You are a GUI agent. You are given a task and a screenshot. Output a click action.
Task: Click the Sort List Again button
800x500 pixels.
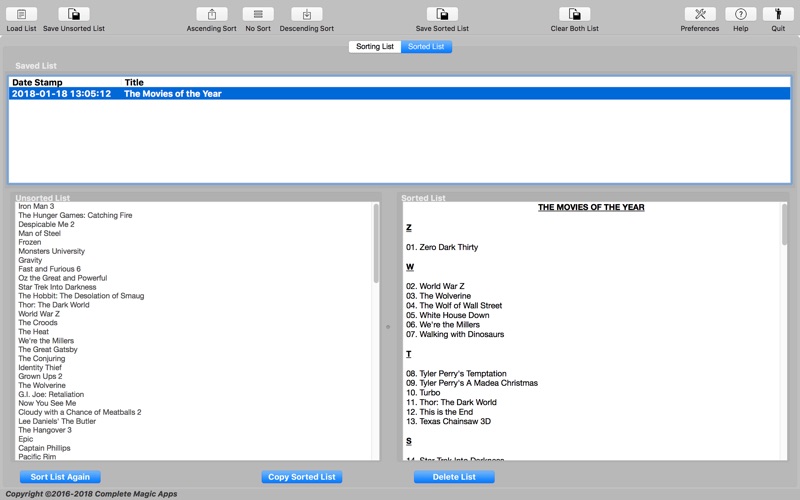click(x=60, y=477)
